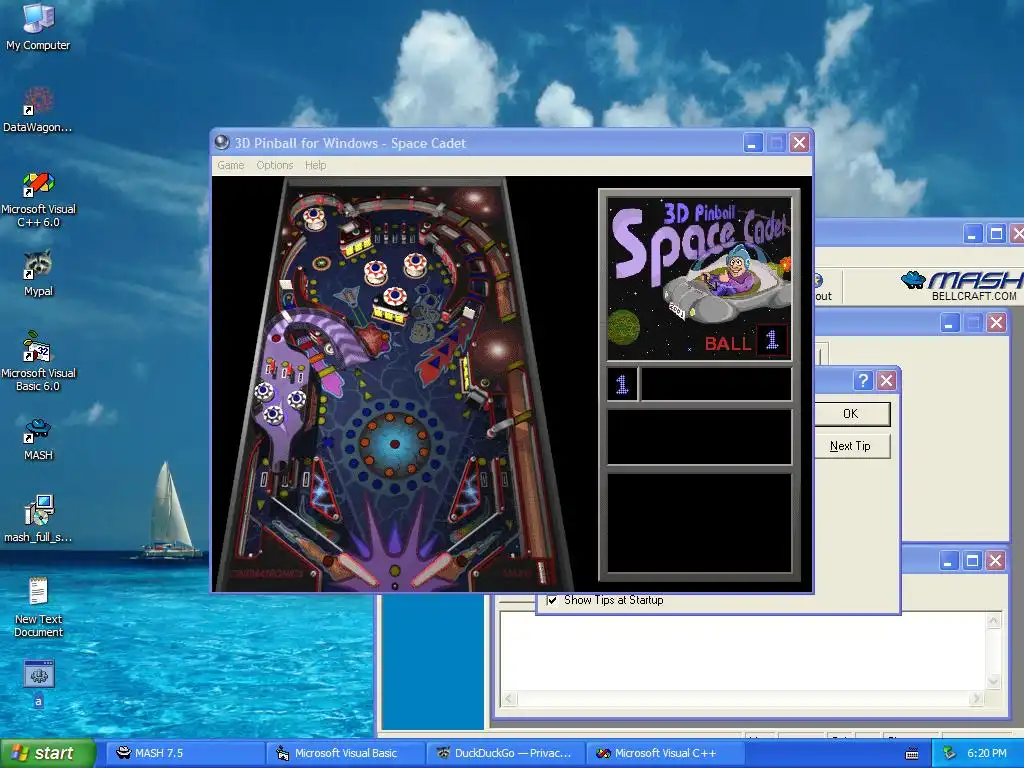Screen dimensions: 1024x768
Task: Open the Game menu in Pinball
Action: click(x=231, y=165)
